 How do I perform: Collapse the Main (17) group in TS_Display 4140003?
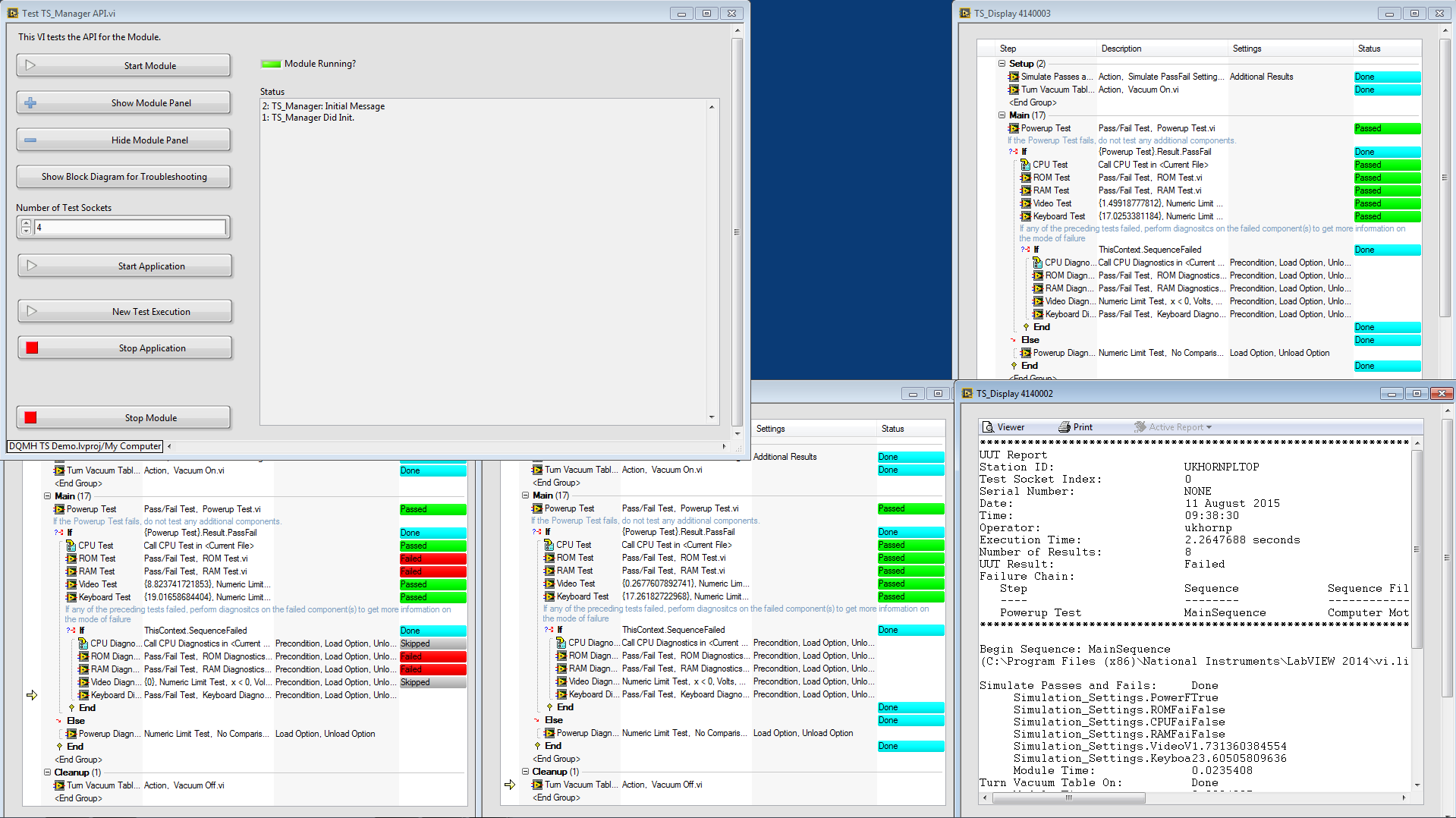(1002, 115)
